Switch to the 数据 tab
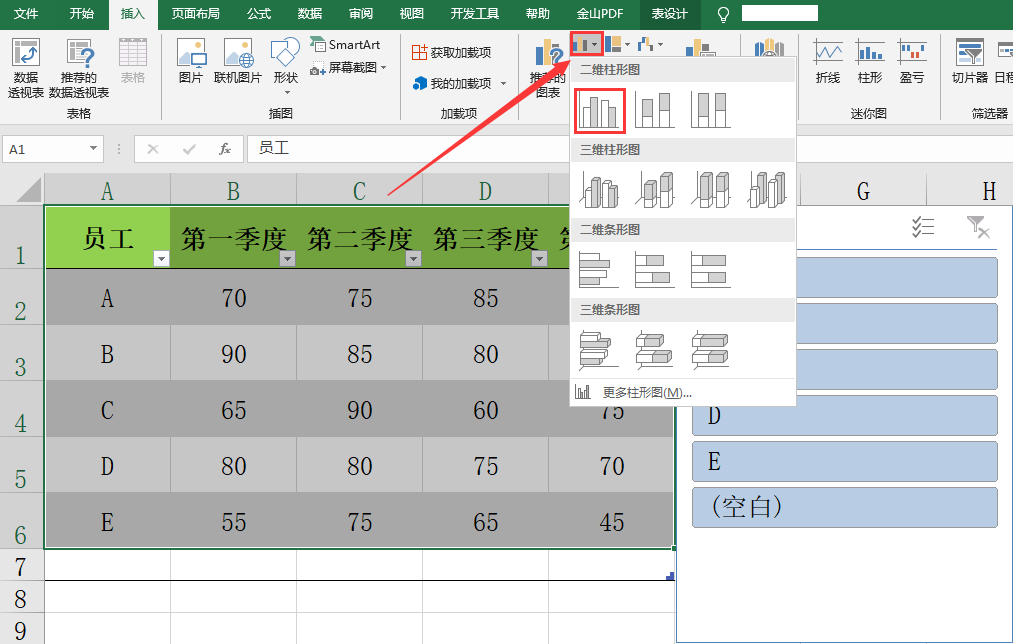Viewport: 1013px width, 644px height. 309,14
